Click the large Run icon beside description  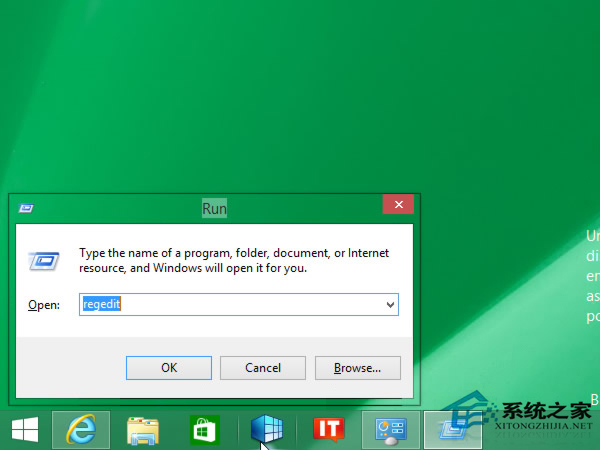pyautogui.click(x=45, y=261)
